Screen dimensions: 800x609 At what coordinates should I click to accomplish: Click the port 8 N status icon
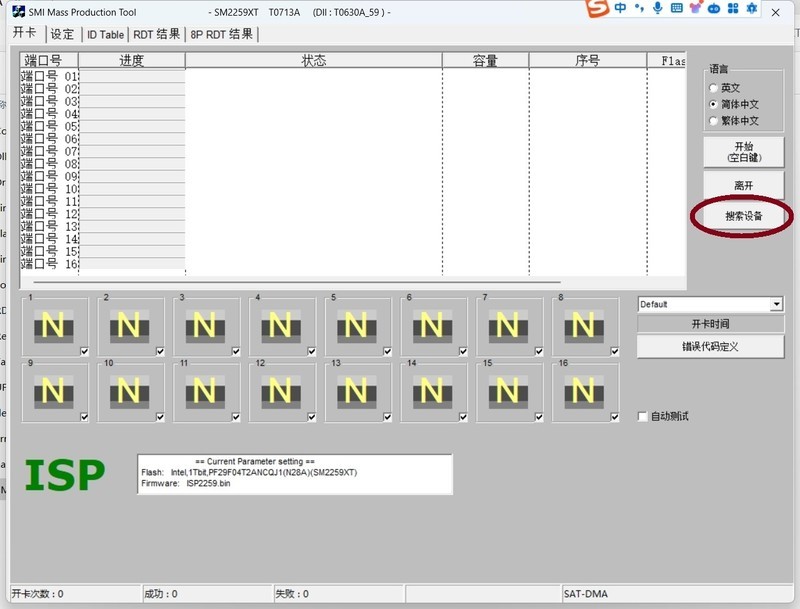pyautogui.click(x=584, y=326)
